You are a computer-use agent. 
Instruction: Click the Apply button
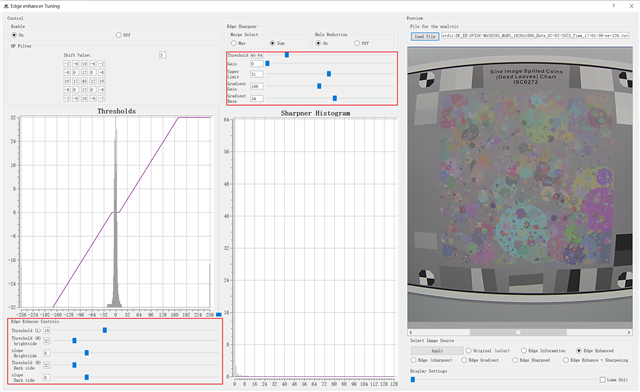click(x=437, y=351)
